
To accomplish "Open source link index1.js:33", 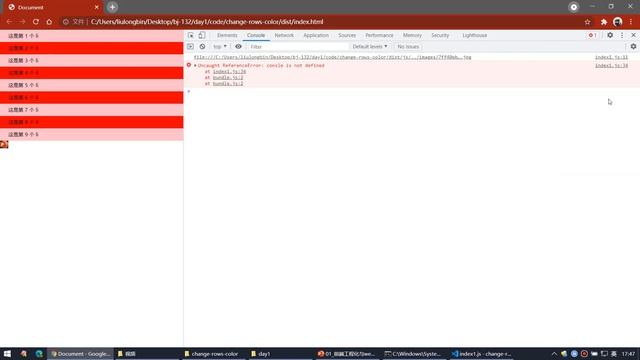I will coord(611,57).
